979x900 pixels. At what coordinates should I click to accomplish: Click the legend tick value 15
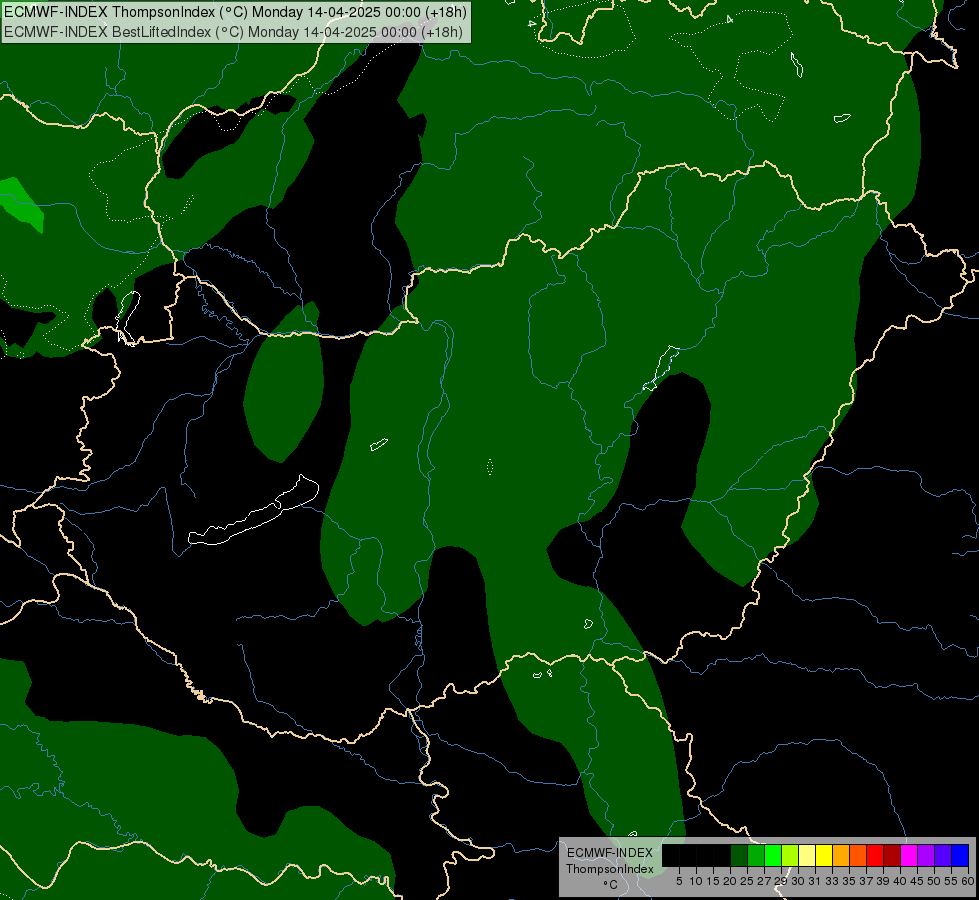pyautogui.click(x=713, y=881)
